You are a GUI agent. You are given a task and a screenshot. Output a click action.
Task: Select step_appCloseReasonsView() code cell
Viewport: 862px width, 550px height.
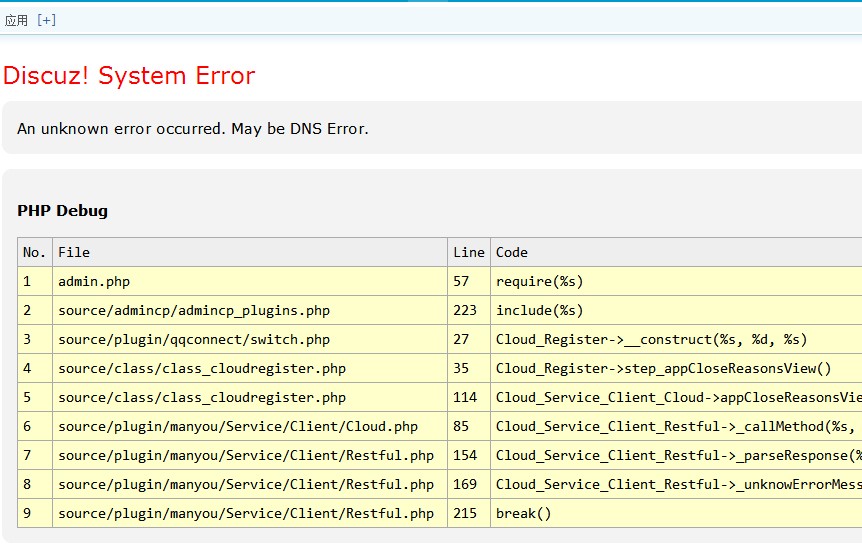[x=676, y=368]
